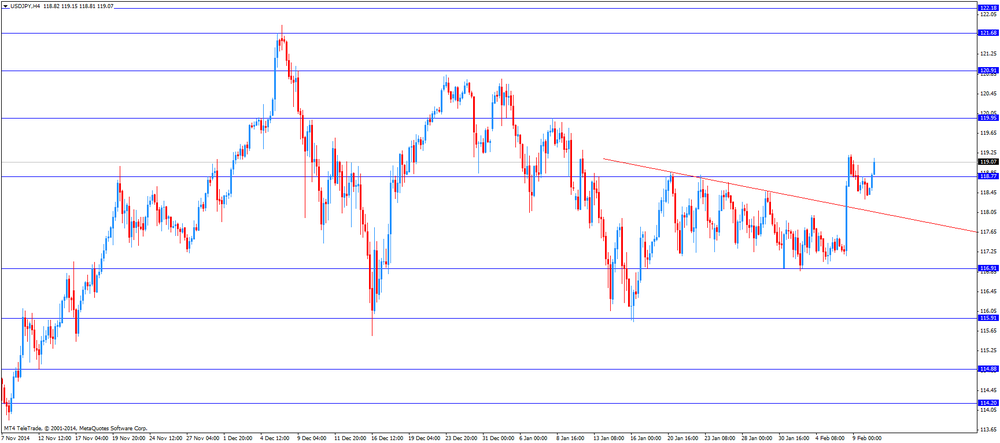1000x443 pixels.
Task: Select the 114.88 horizontal level price label
Action: pyautogui.click(x=987, y=369)
